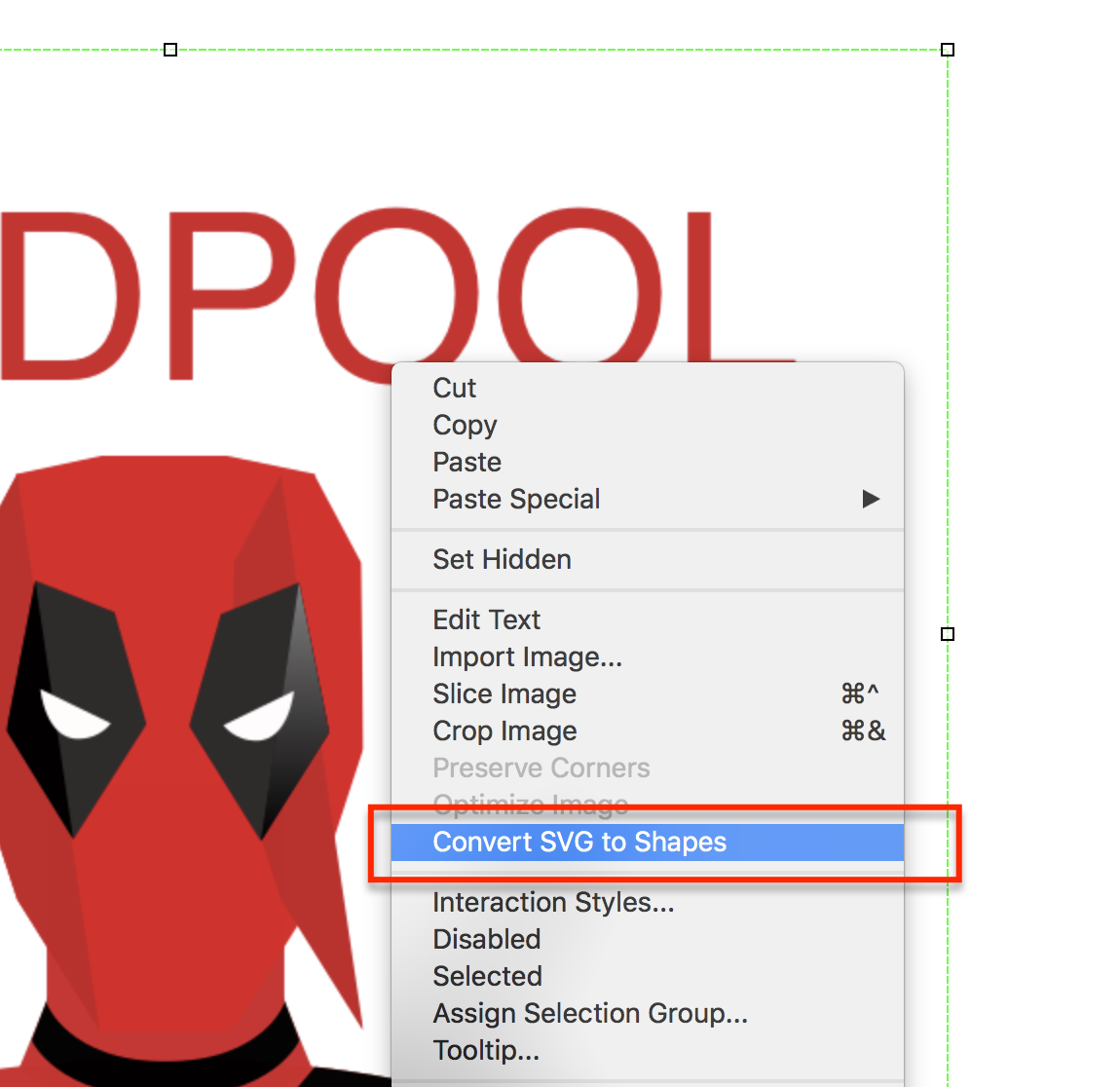Select Tooltip… from the context menu

click(647, 1051)
